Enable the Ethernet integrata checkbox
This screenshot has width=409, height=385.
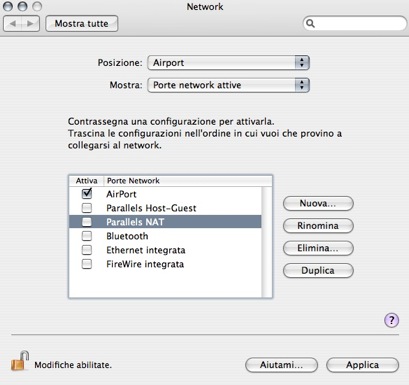click(87, 250)
